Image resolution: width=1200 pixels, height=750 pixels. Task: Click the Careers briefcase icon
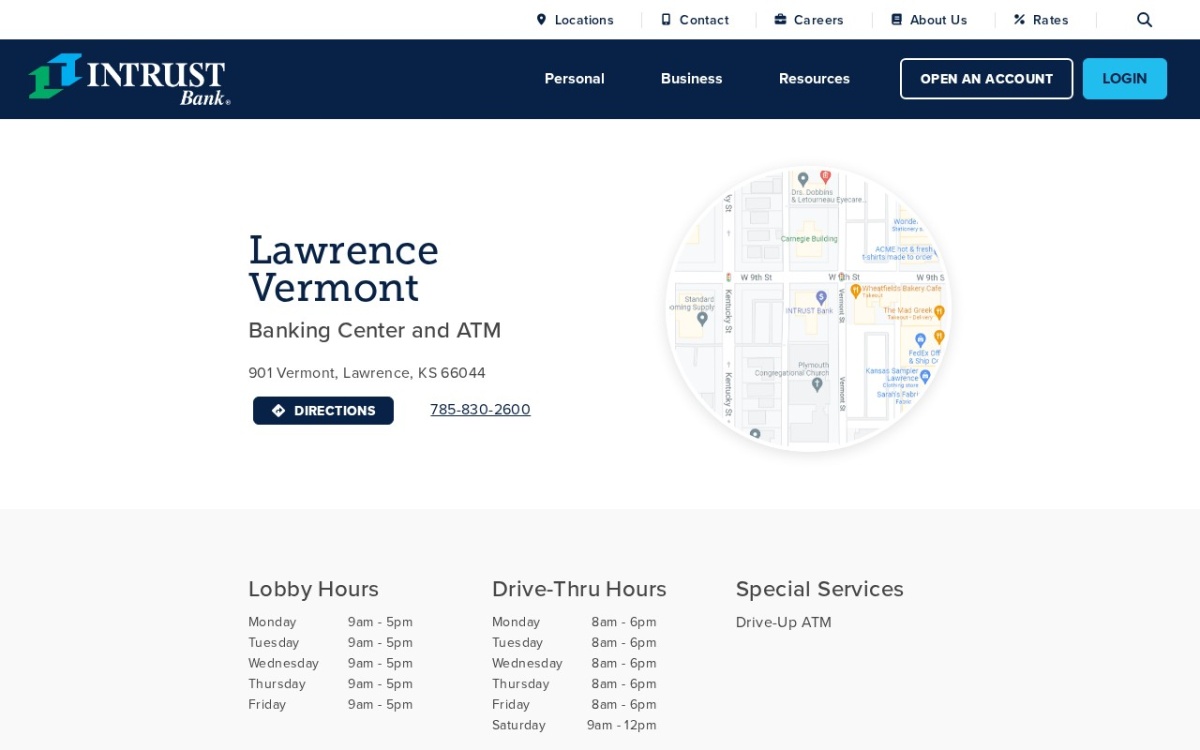(780, 20)
